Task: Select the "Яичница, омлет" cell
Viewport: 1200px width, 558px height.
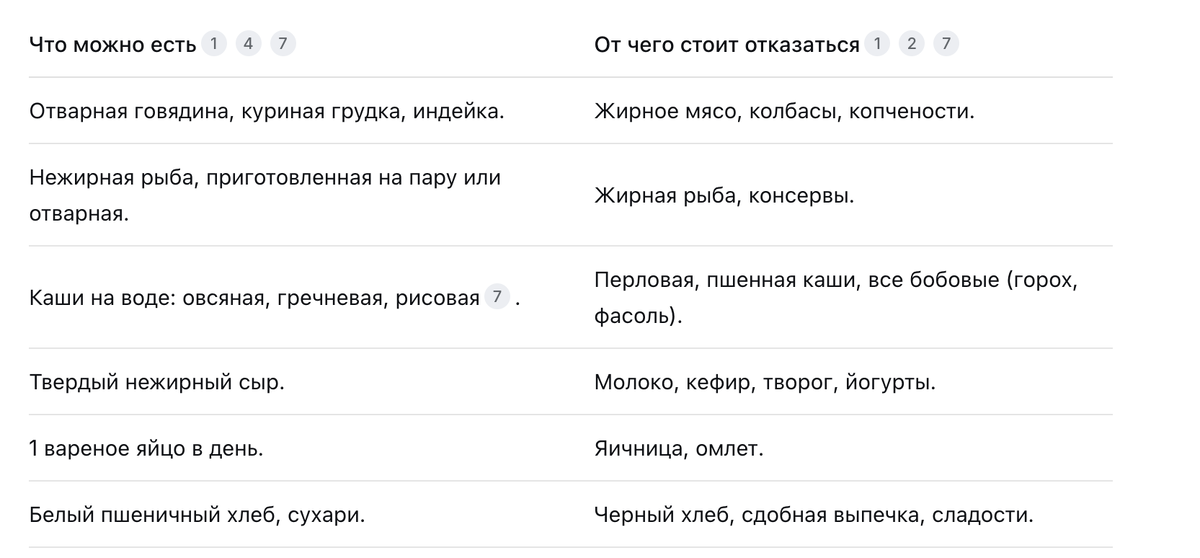Action: [679, 448]
